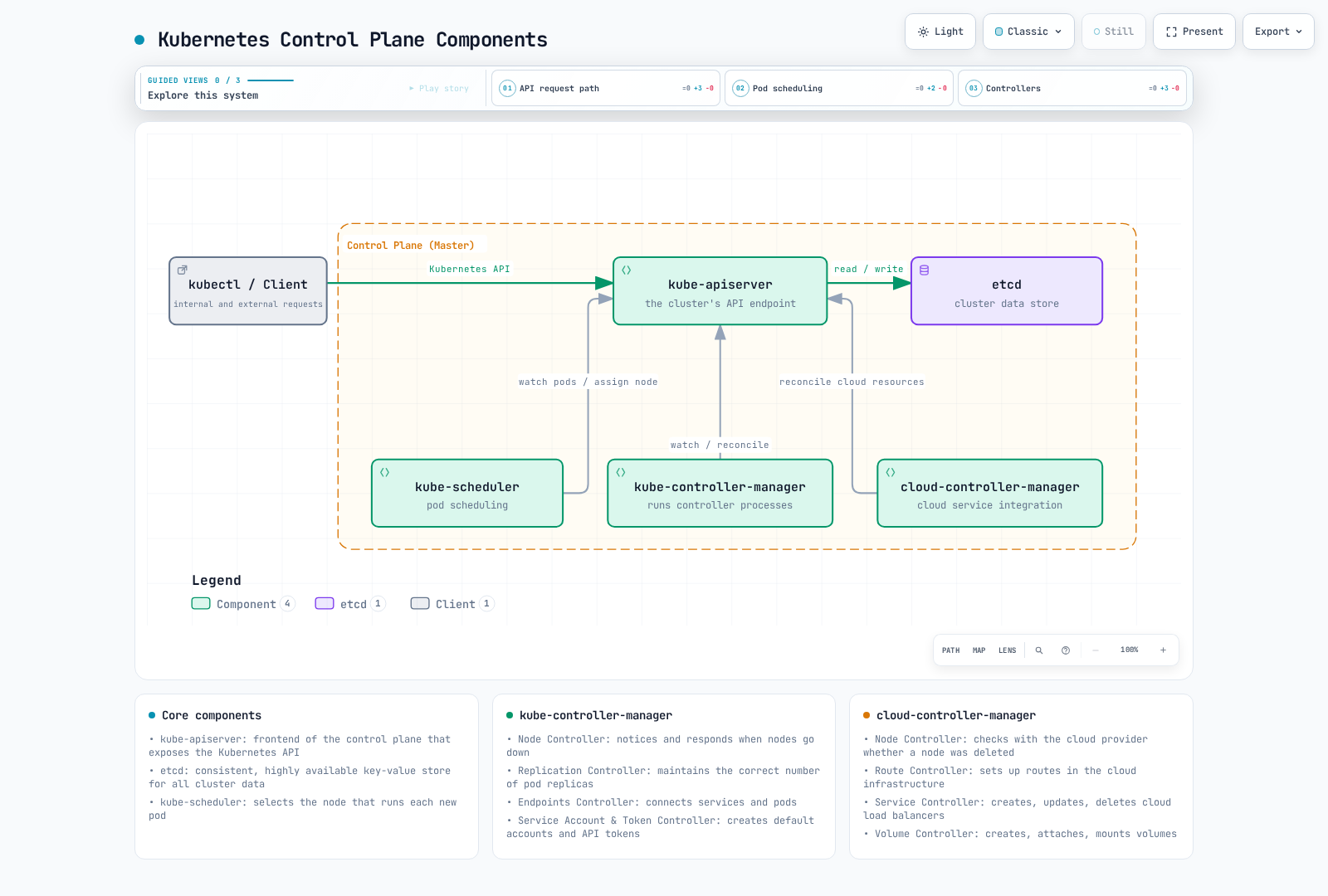Viewport: 1328px width, 896px height.
Task: Click the purple etcd legend swatch
Action: point(325,603)
